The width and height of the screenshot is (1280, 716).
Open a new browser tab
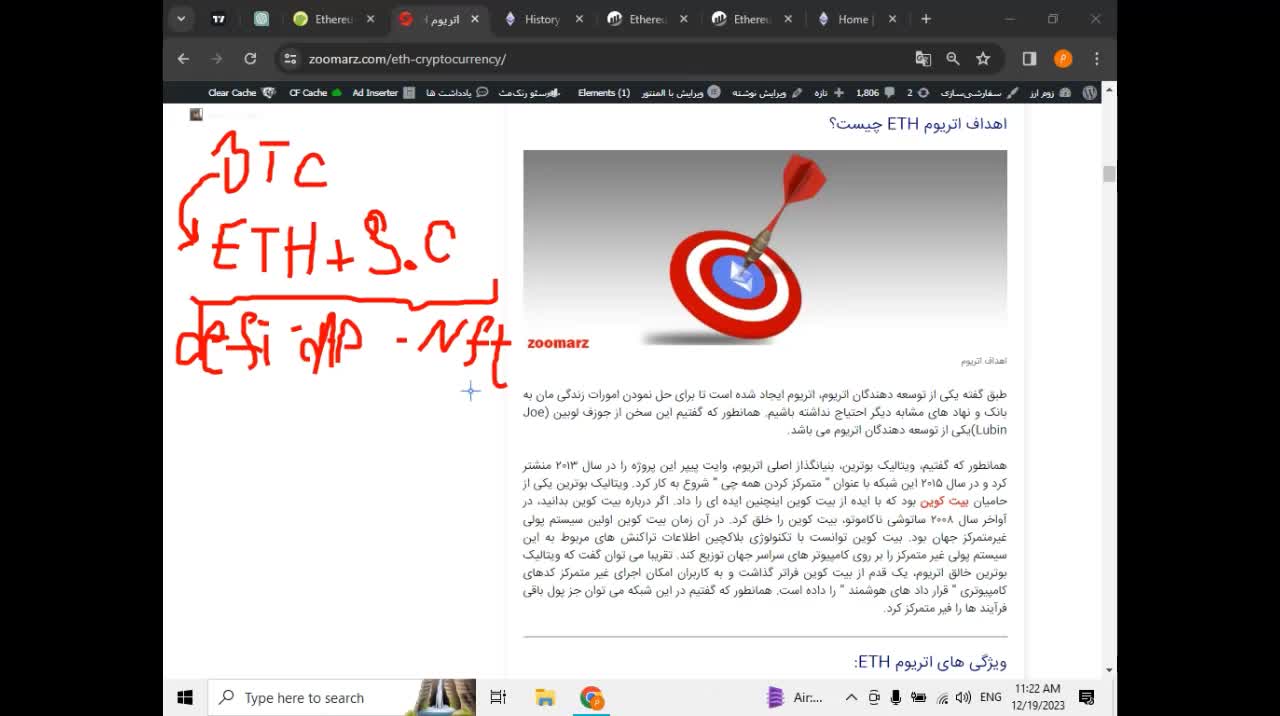(x=926, y=19)
